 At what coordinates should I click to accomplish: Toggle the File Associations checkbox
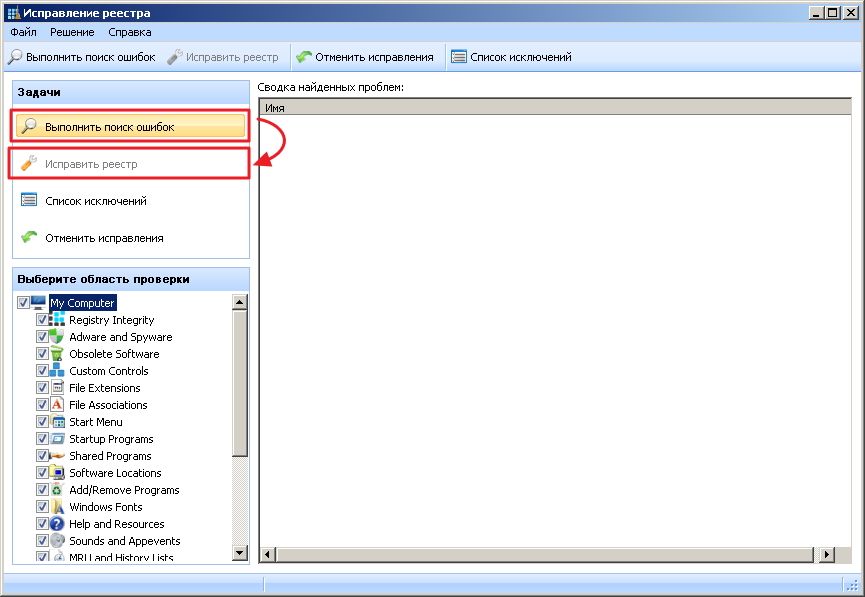(x=42, y=404)
